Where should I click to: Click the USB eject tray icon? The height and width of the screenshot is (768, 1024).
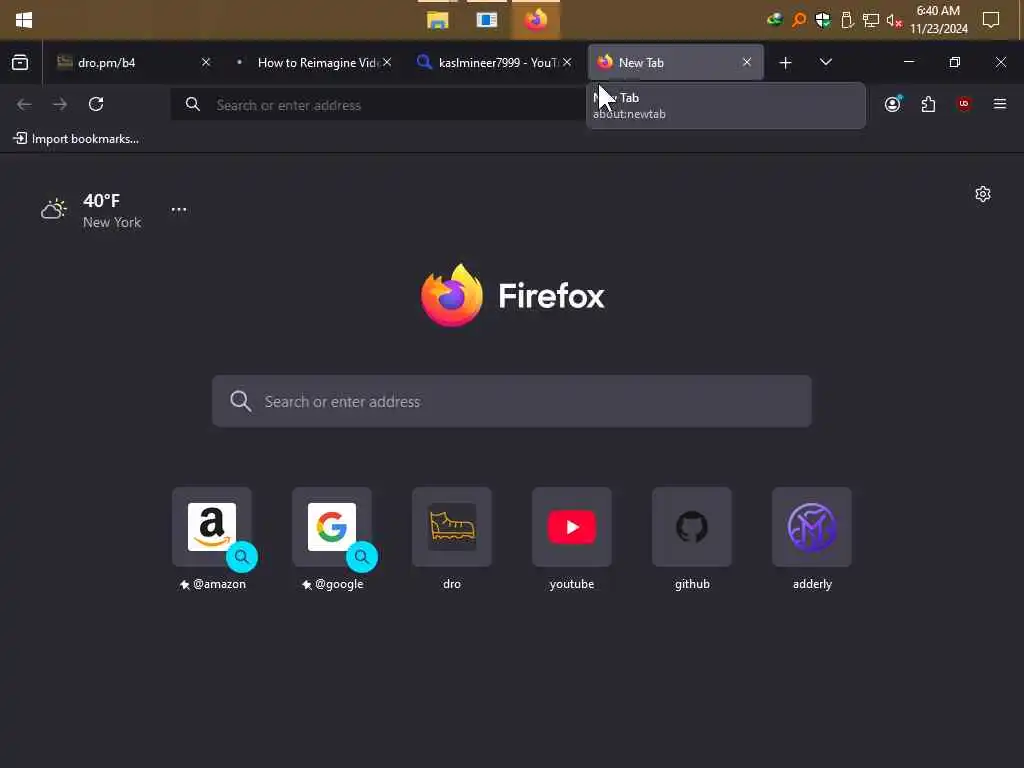tap(847, 20)
